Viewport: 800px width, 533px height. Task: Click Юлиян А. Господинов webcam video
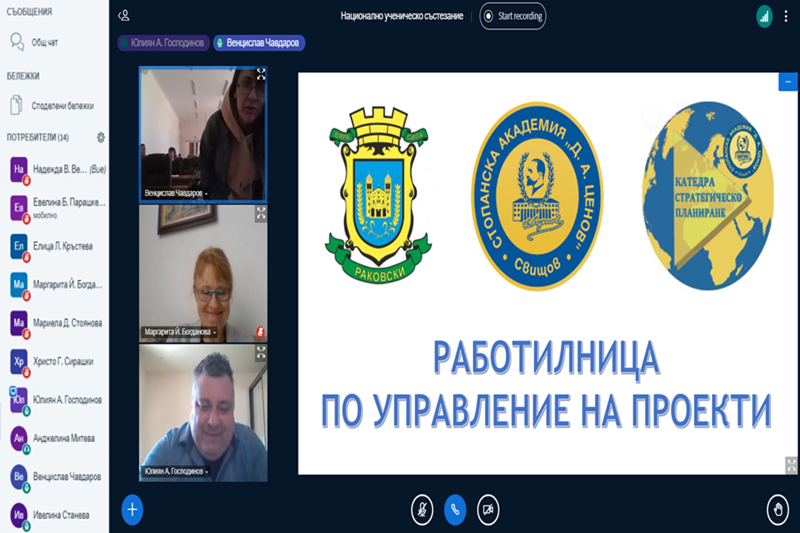pyautogui.click(x=203, y=413)
